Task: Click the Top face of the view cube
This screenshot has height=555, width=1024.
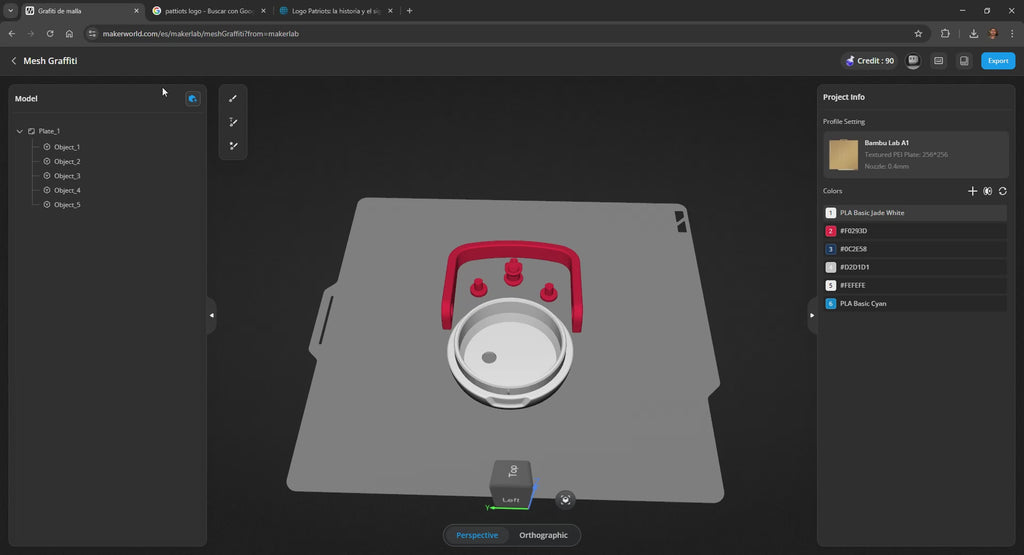Action: [x=513, y=471]
